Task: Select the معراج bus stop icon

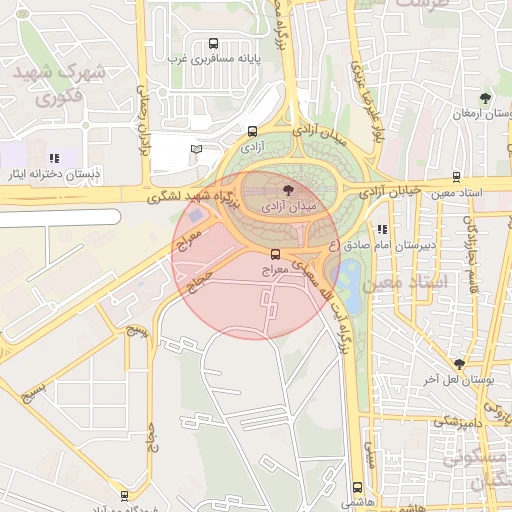Action: tap(275, 254)
